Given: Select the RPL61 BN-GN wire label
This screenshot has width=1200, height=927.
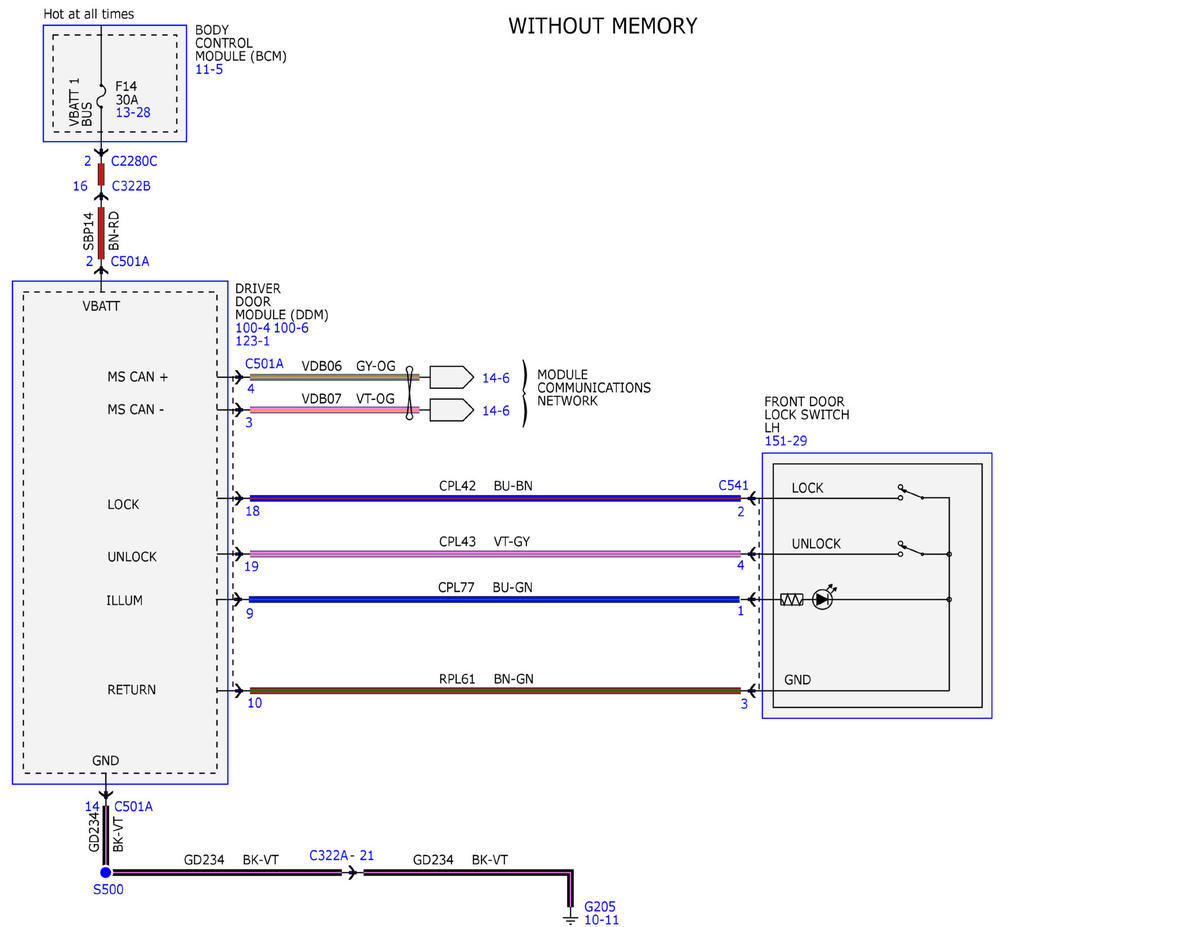Looking at the screenshot, I should [x=485, y=679].
